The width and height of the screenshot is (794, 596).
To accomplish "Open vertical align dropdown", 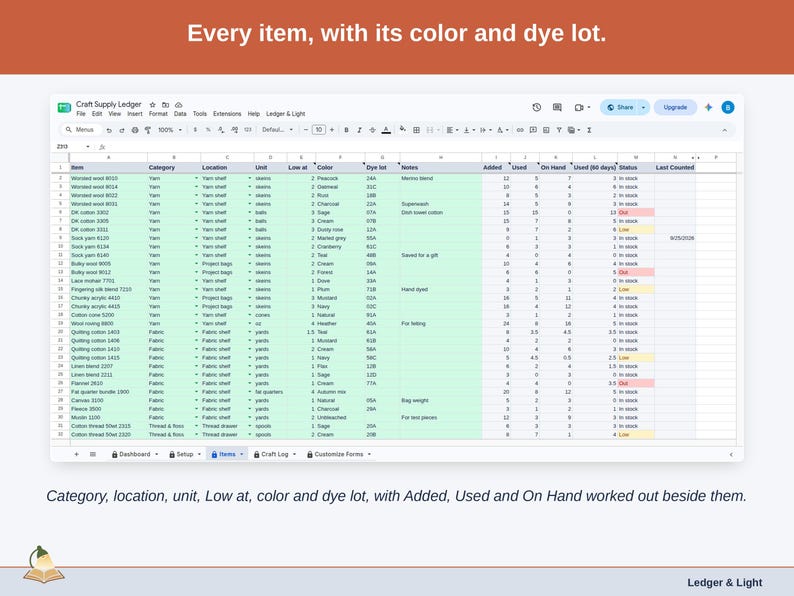I will (x=469, y=130).
